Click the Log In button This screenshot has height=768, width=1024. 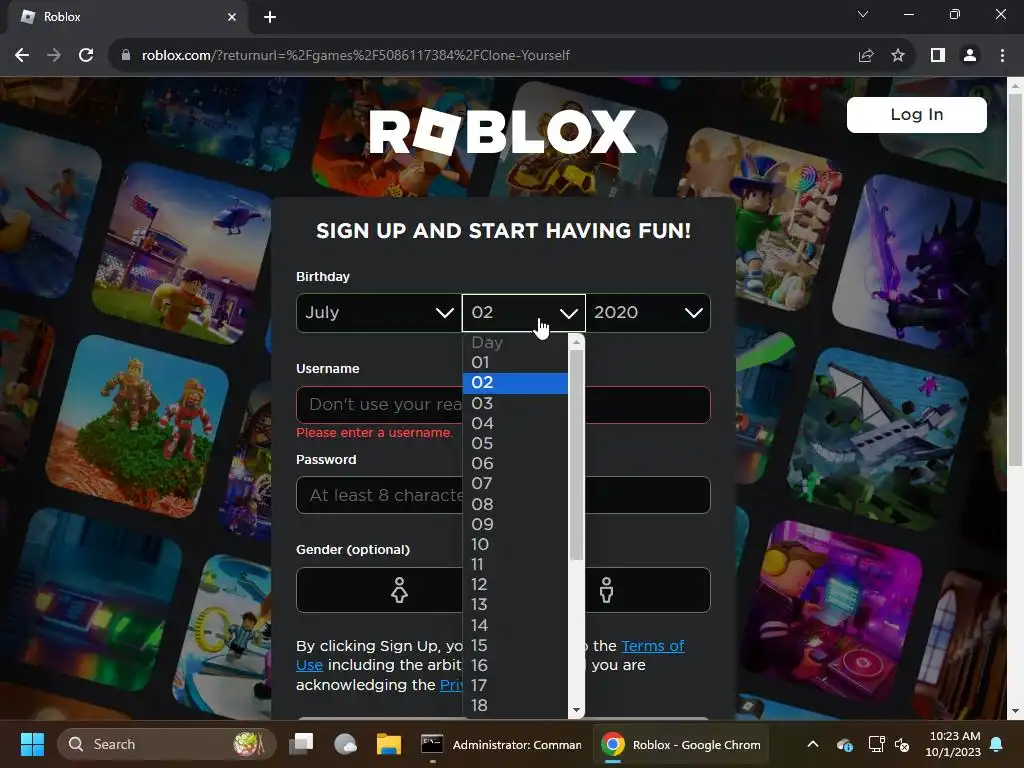(x=916, y=115)
